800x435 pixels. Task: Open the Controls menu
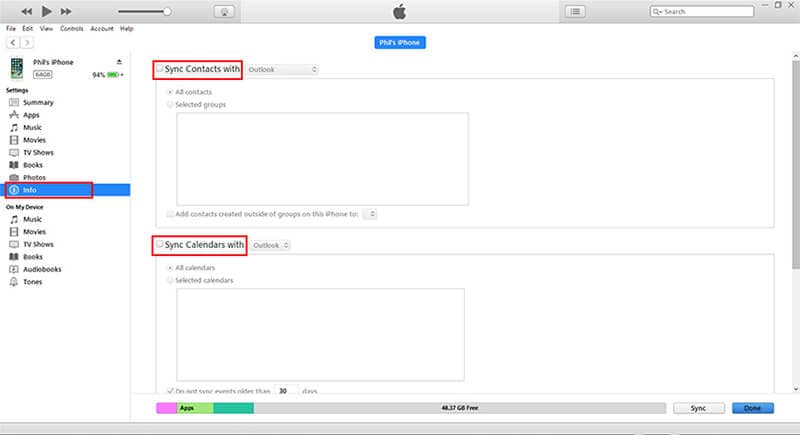[71, 29]
